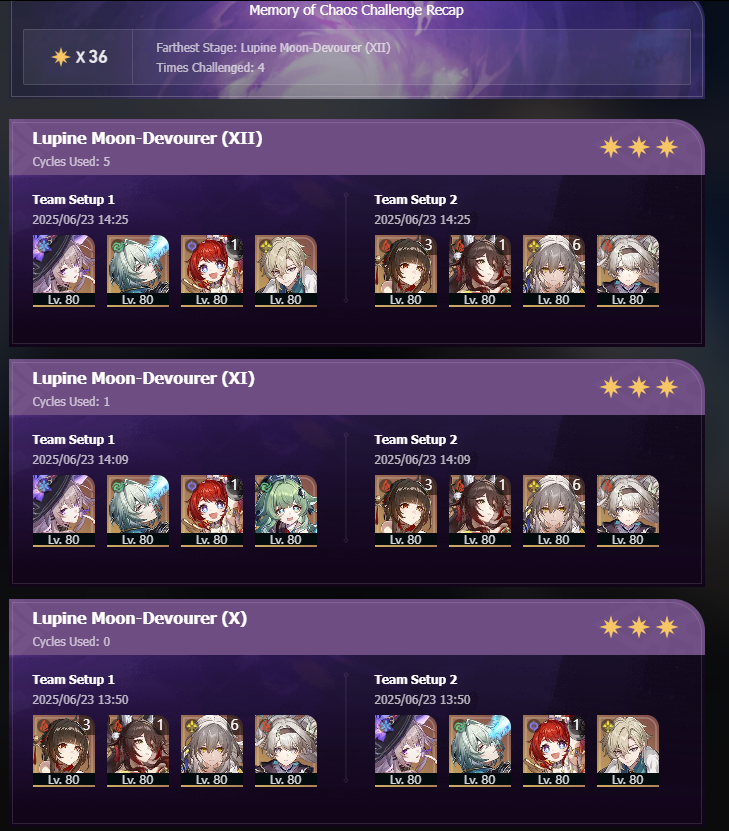Click red-haired character in stage XII Team Setup 1
The width and height of the screenshot is (729, 831).
pyautogui.click(x=212, y=271)
